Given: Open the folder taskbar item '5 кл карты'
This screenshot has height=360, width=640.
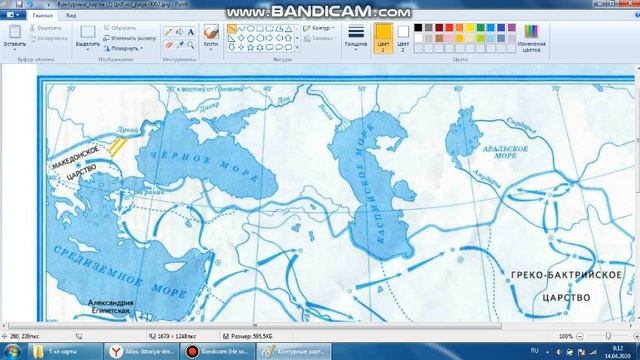Looking at the screenshot, I should [65, 351].
